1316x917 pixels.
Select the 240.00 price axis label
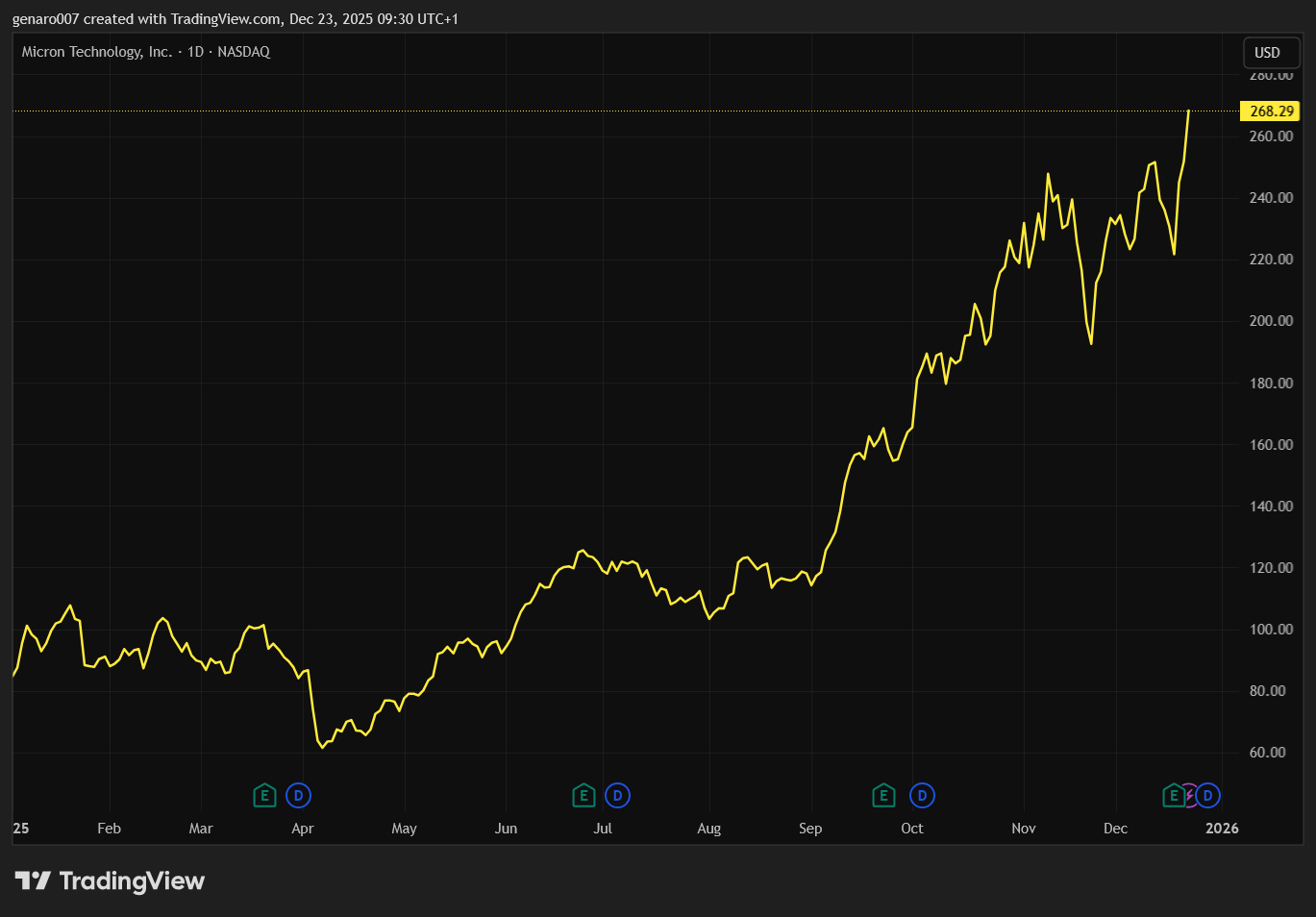(1271, 198)
